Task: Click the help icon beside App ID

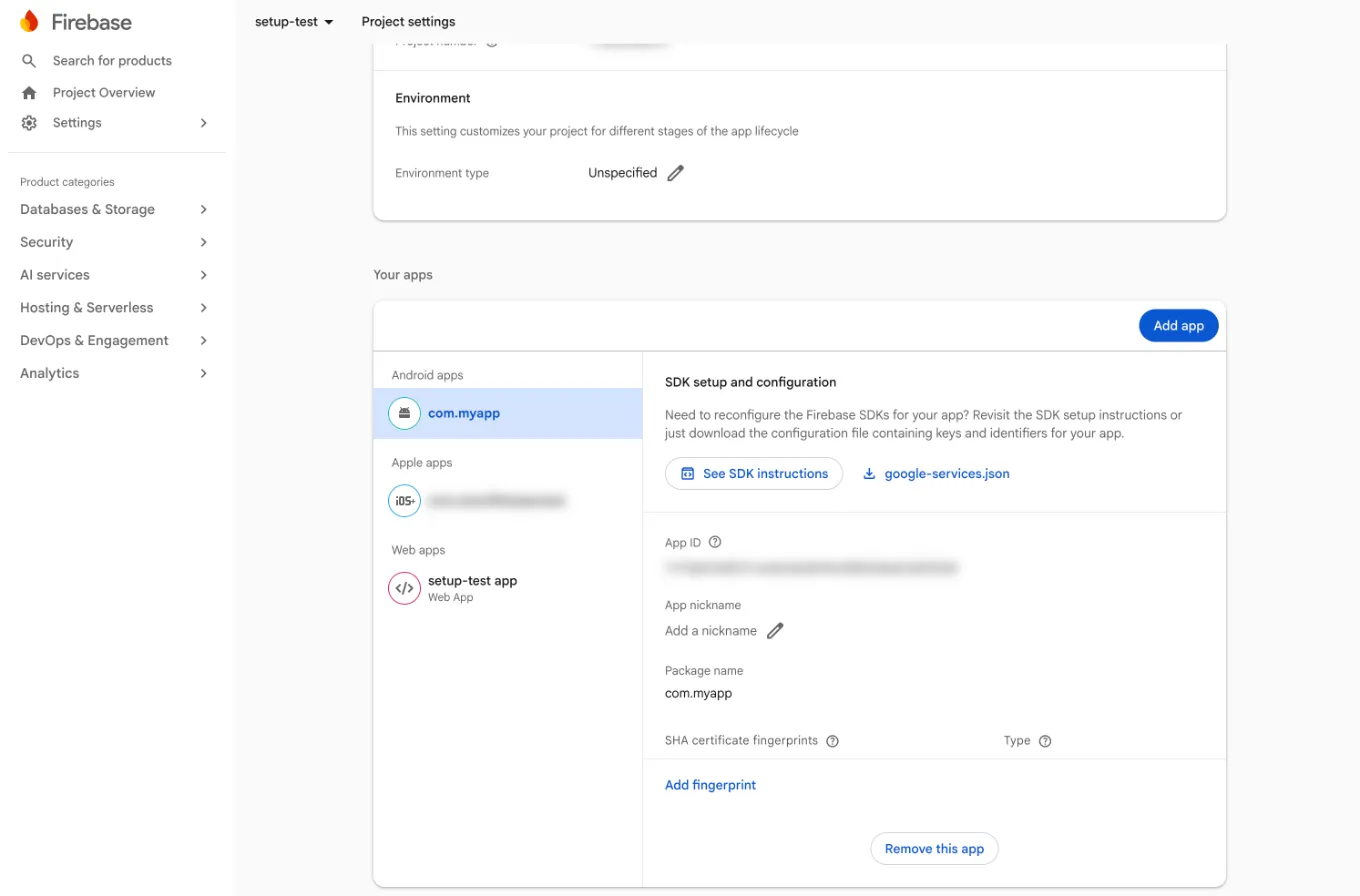Action: click(x=715, y=542)
